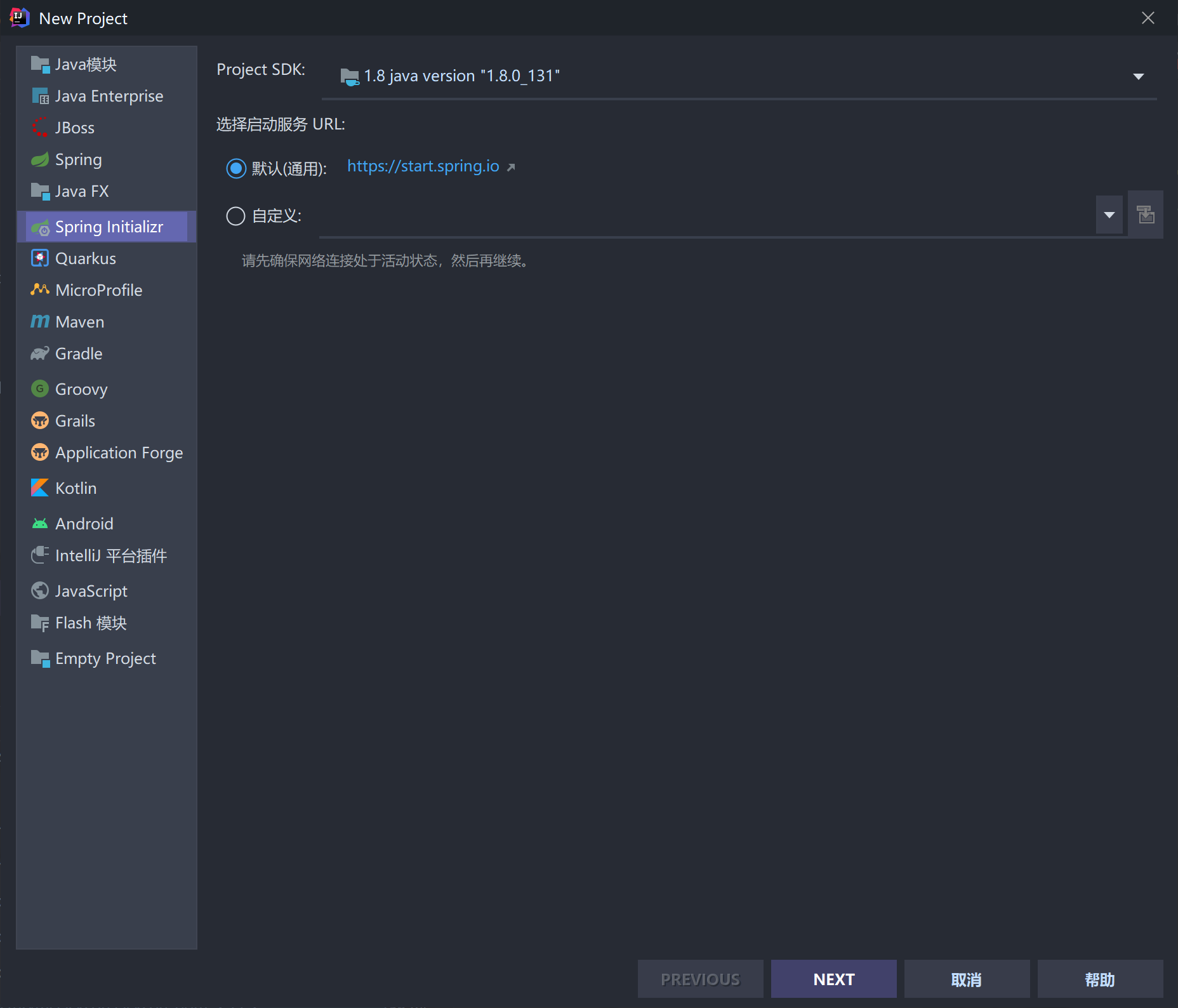Select the 自定义 radio button

click(x=236, y=216)
